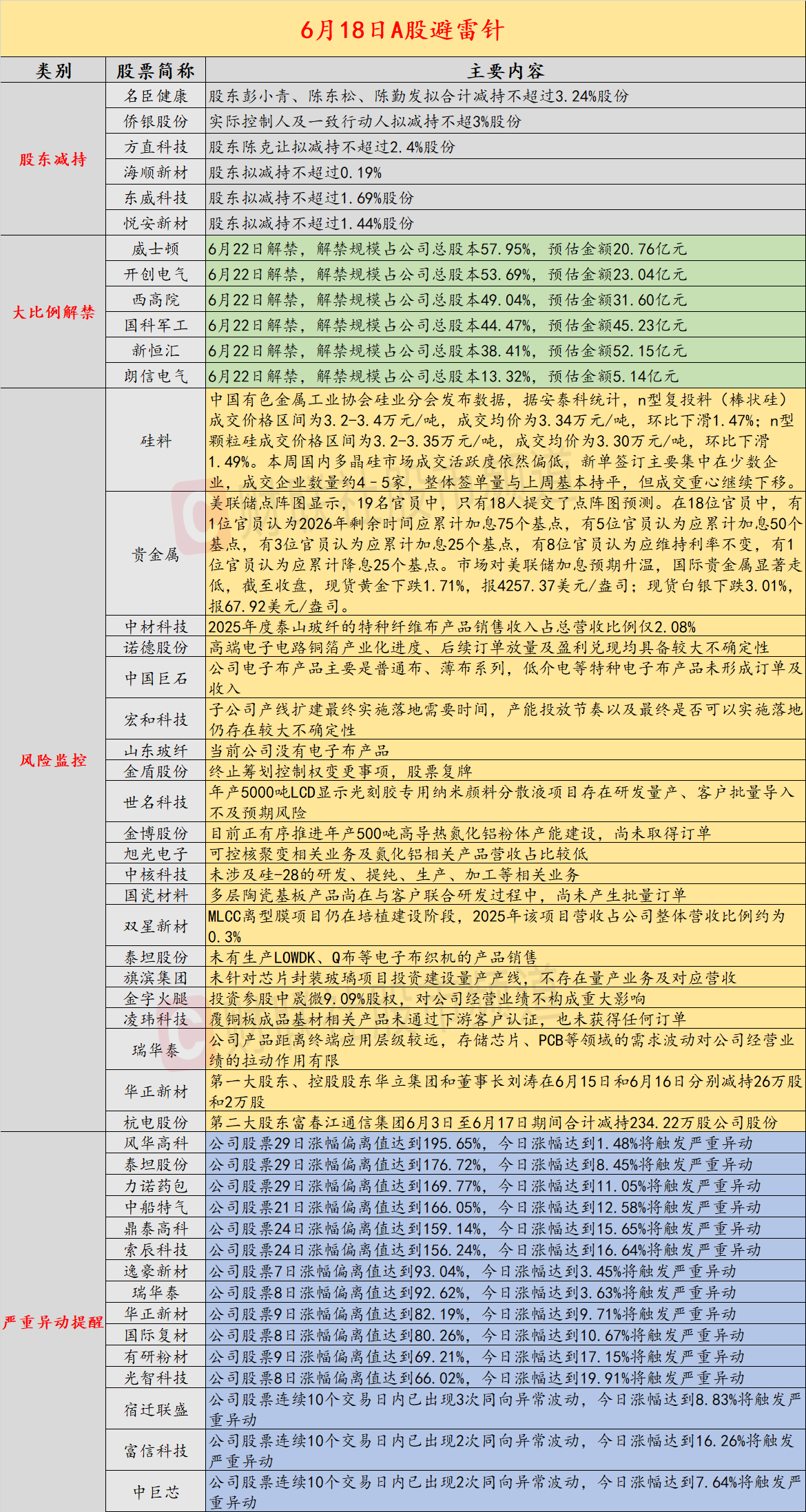Choose the 世名科技 cell
Viewport: 806px width, 1512px height.
(156, 802)
